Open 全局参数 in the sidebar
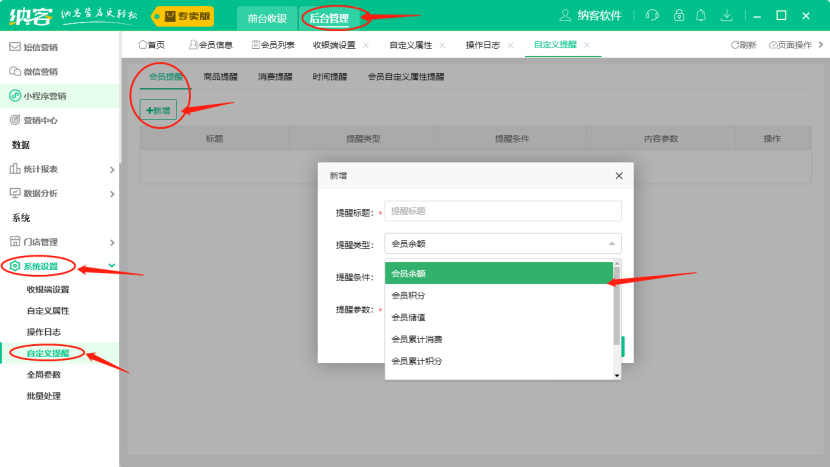Viewport: 830px width, 467px height. (44, 374)
